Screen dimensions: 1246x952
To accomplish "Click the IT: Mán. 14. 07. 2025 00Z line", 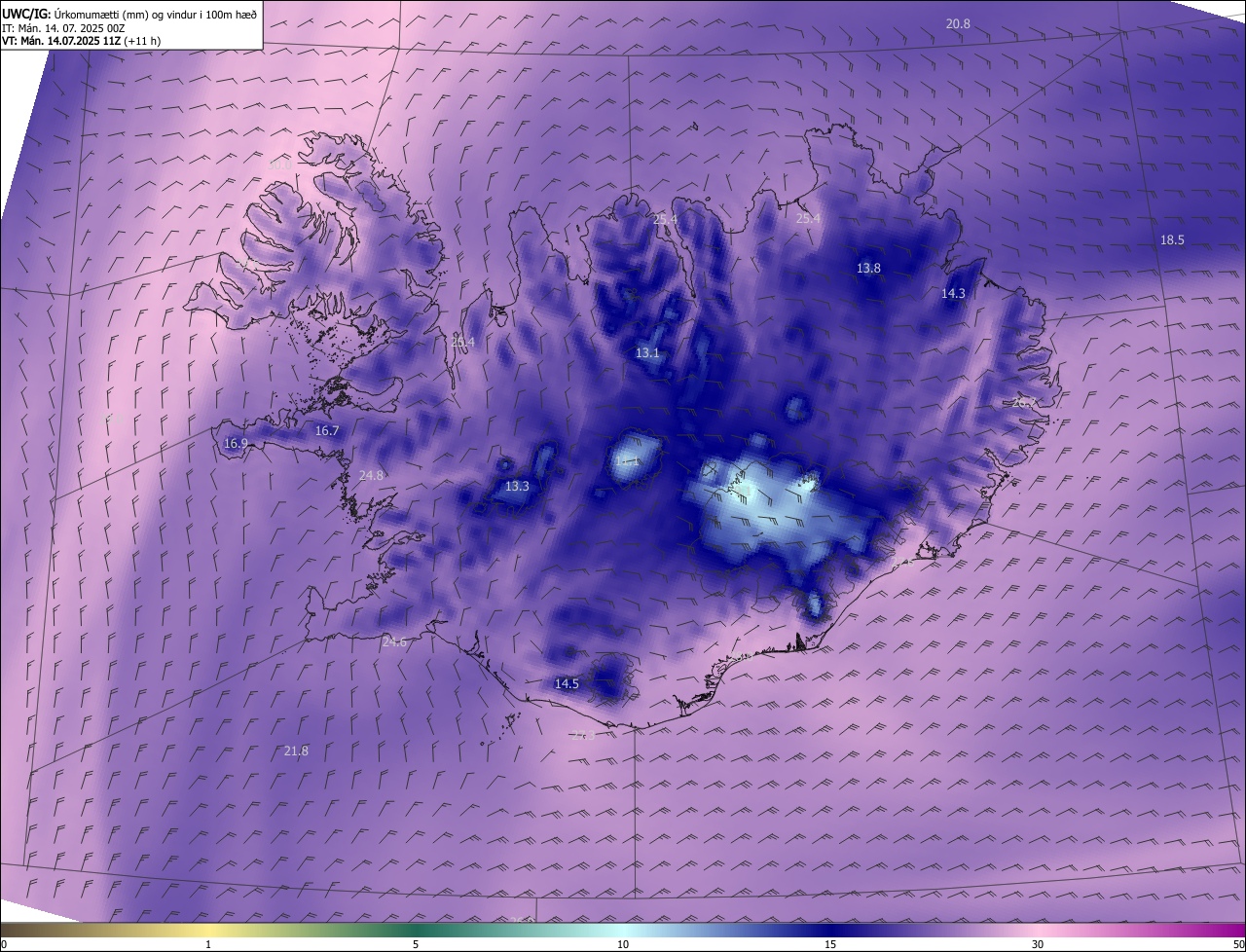I will coord(63,28).
